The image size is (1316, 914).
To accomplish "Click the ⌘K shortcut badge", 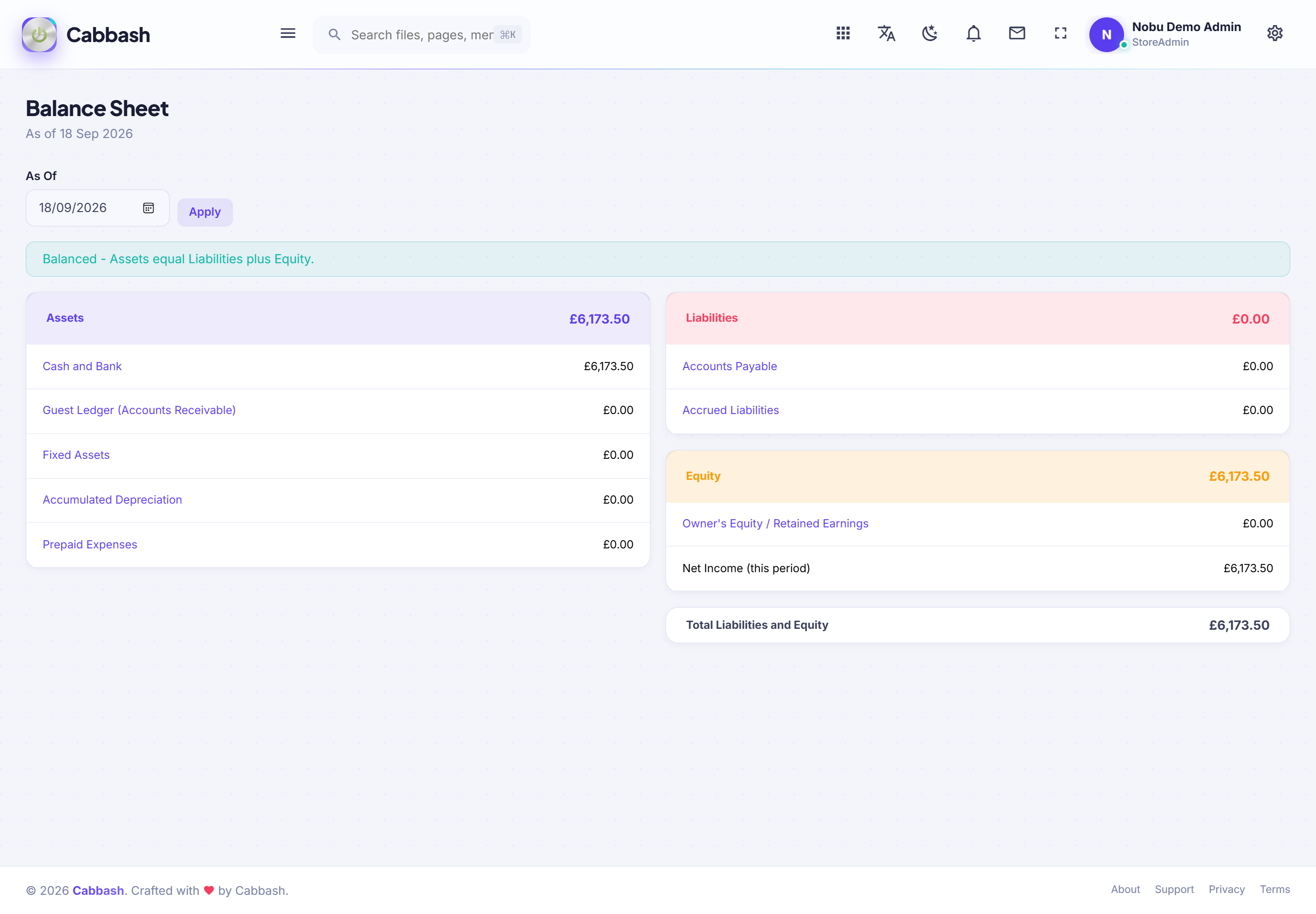I will point(507,35).
